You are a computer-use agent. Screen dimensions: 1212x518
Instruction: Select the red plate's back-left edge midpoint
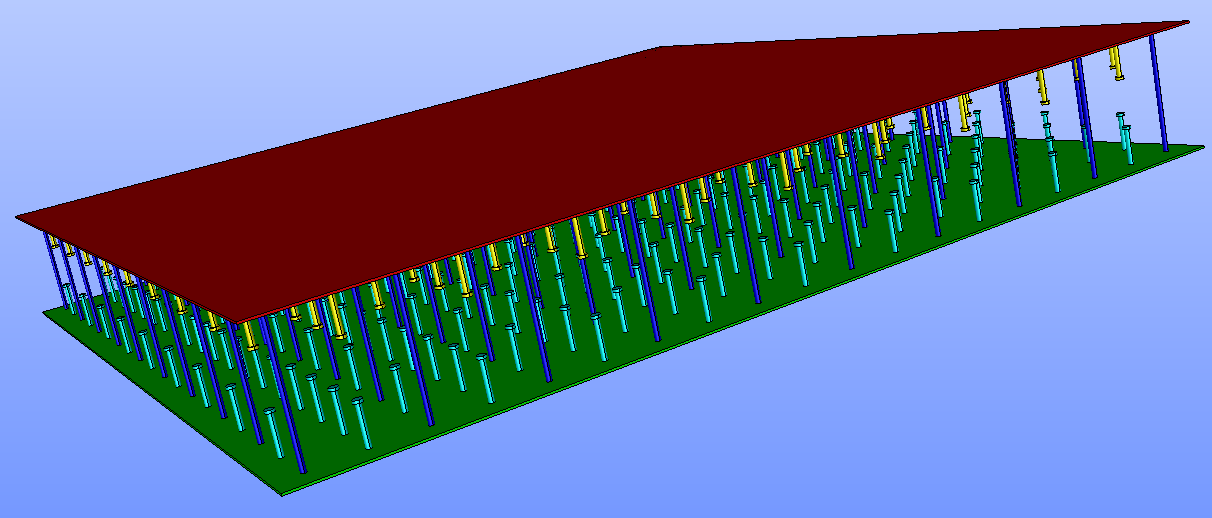point(337,132)
